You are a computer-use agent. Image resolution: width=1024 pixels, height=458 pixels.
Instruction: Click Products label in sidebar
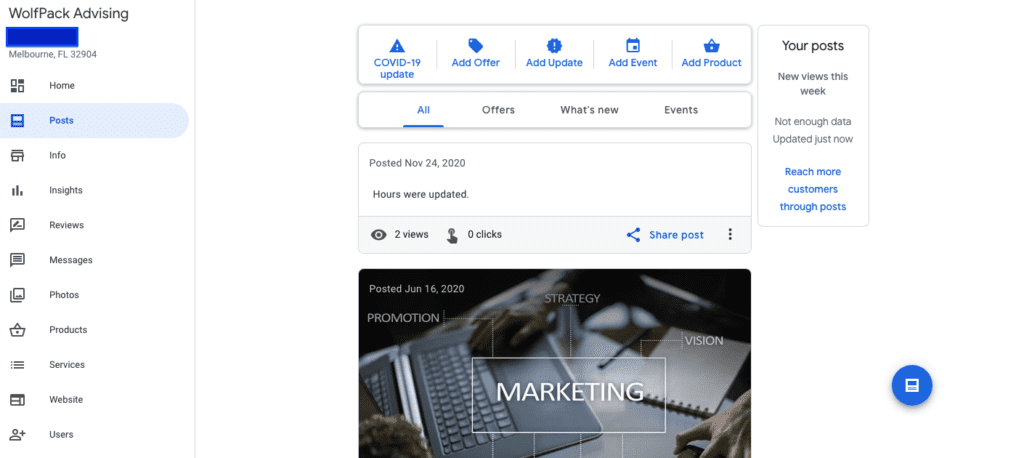click(x=68, y=330)
